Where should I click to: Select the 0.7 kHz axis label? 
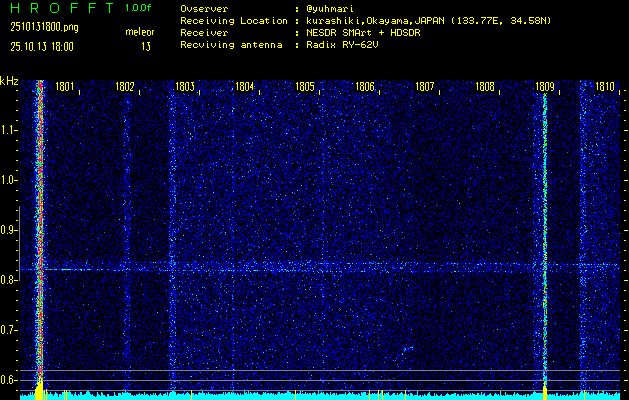coord(9,330)
